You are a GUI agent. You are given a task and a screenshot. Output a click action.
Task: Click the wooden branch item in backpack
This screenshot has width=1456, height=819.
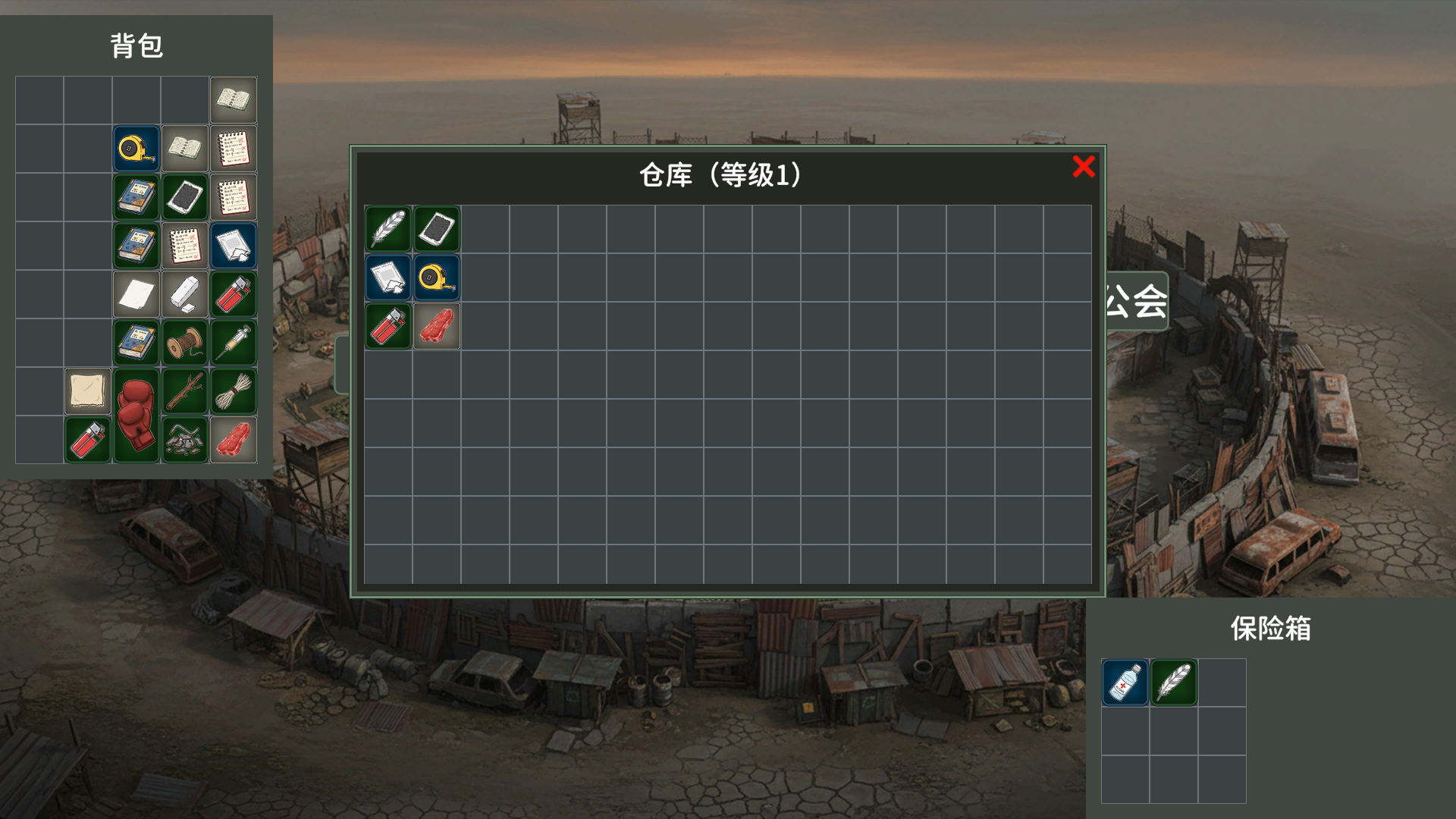(185, 391)
